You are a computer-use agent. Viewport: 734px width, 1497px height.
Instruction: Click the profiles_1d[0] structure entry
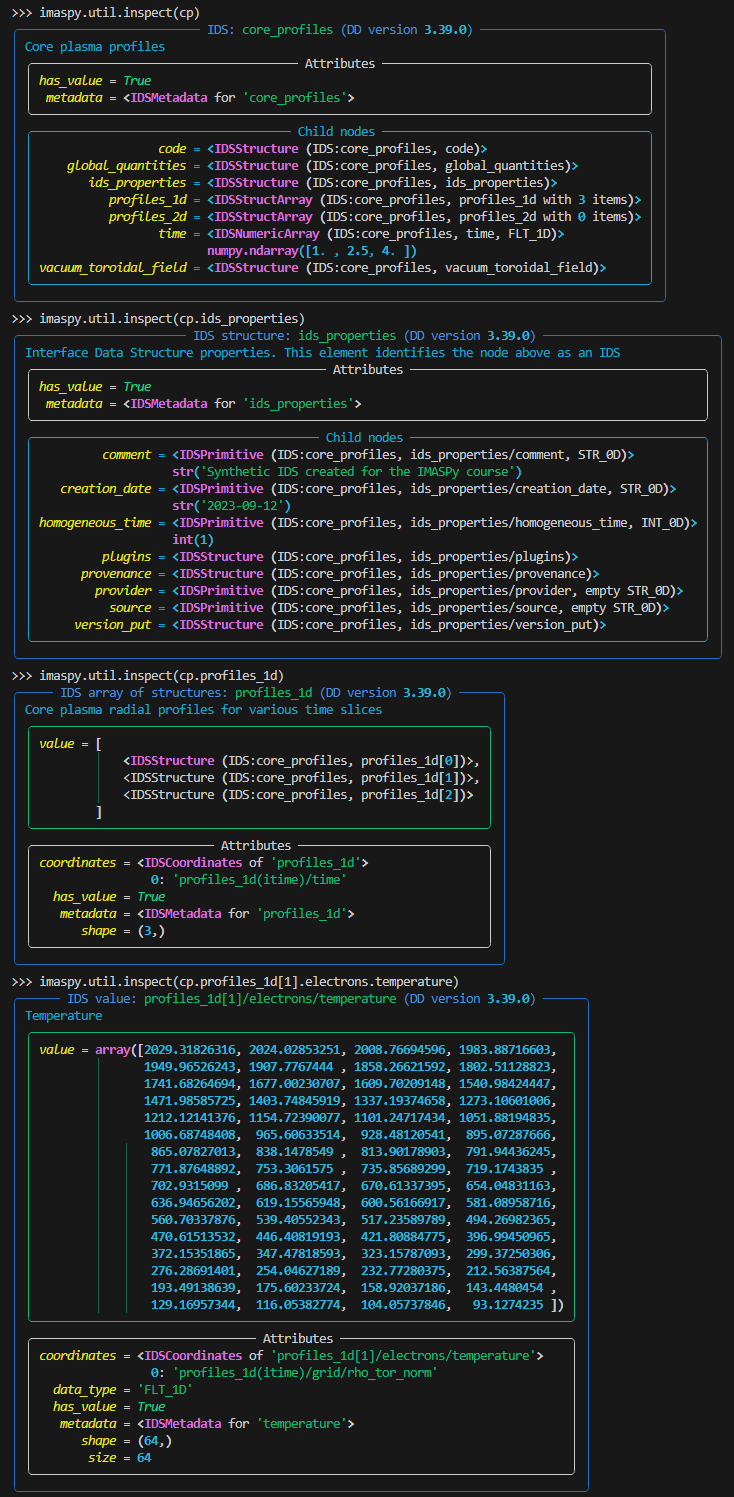[295, 761]
